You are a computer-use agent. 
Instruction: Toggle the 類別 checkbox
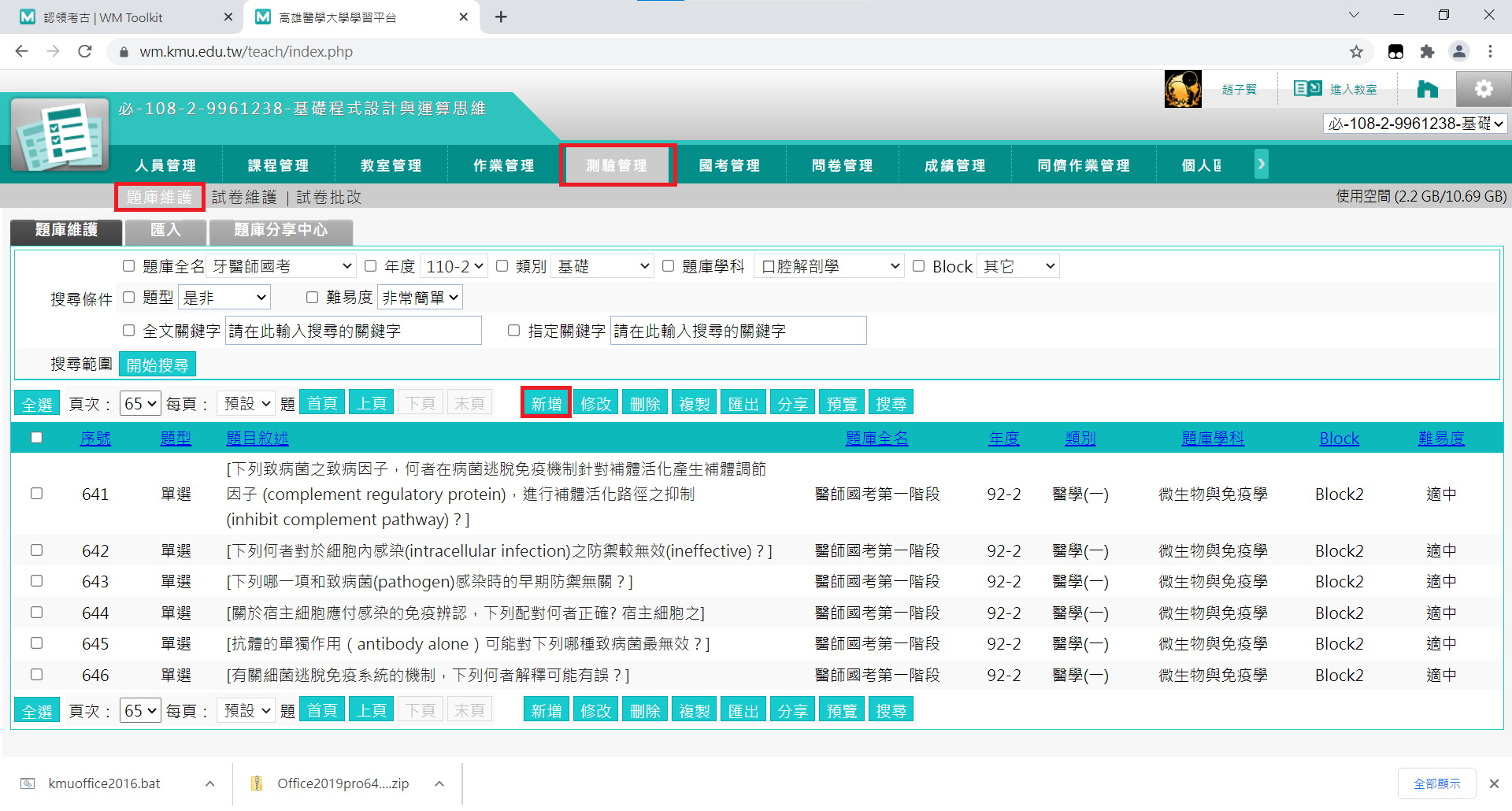pyautogui.click(x=502, y=266)
